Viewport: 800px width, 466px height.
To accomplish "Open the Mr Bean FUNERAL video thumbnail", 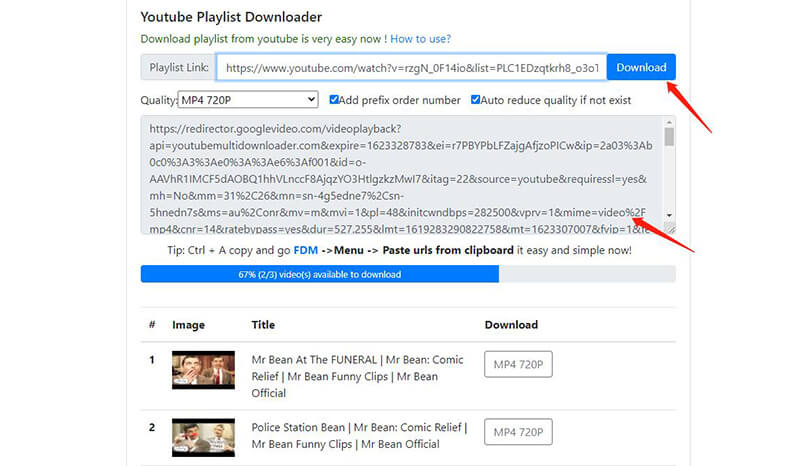I will coord(203,370).
